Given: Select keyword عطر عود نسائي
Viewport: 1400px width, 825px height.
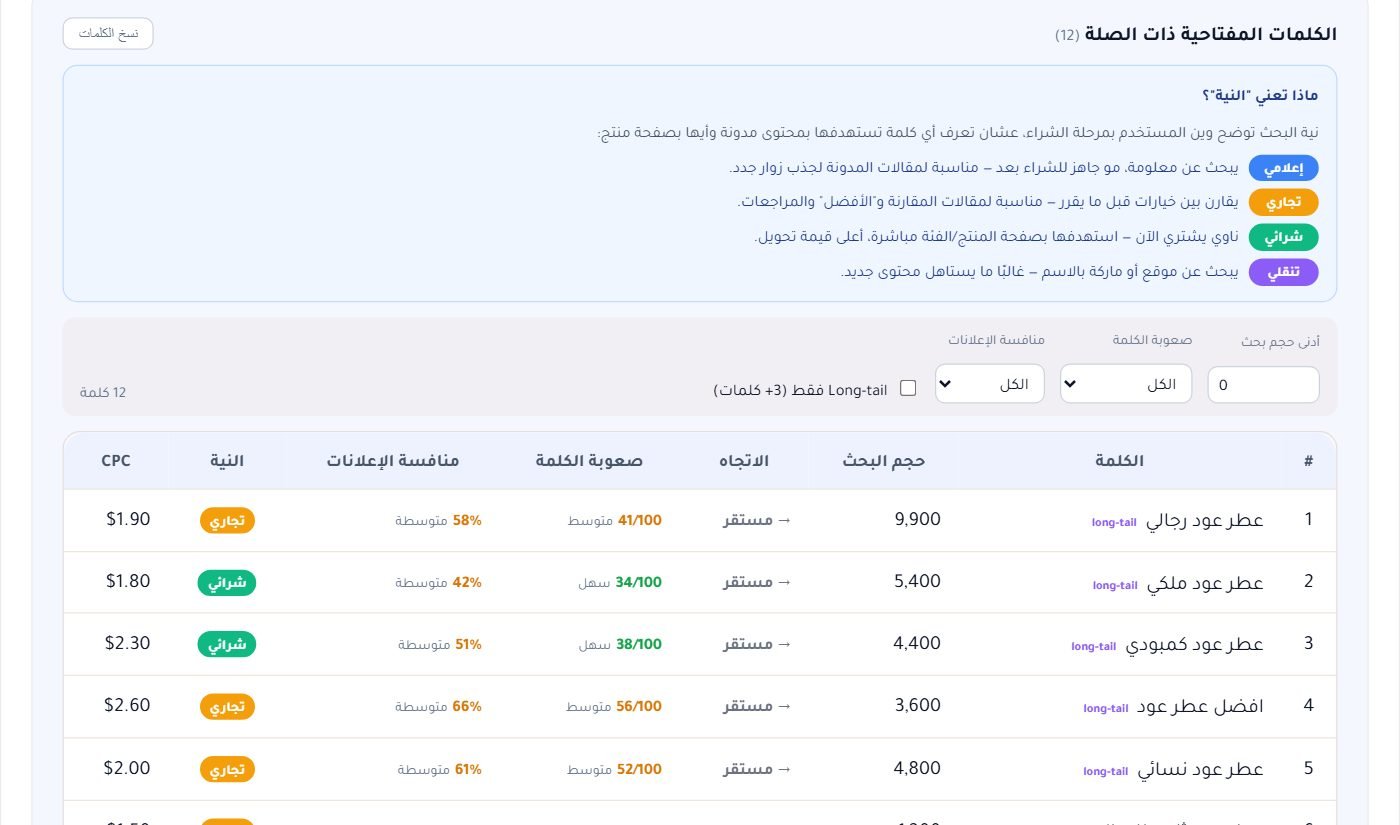Looking at the screenshot, I should [x=1201, y=769].
